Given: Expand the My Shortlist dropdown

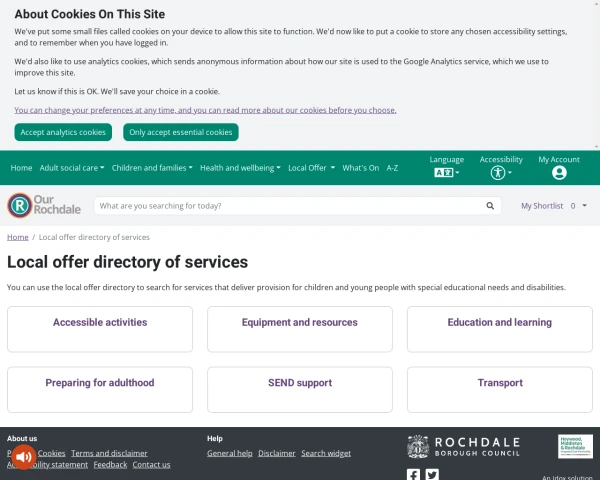Looking at the screenshot, I should [554, 206].
